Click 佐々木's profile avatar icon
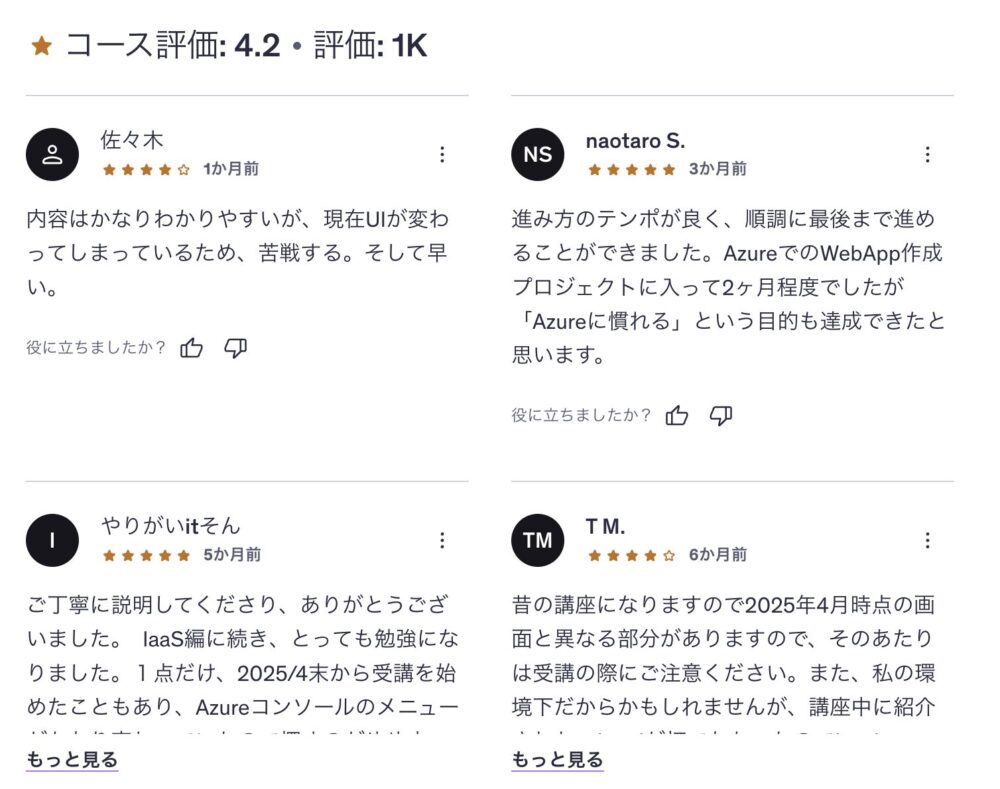This screenshot has width=1000, height=789. click(x=52, y=154)
